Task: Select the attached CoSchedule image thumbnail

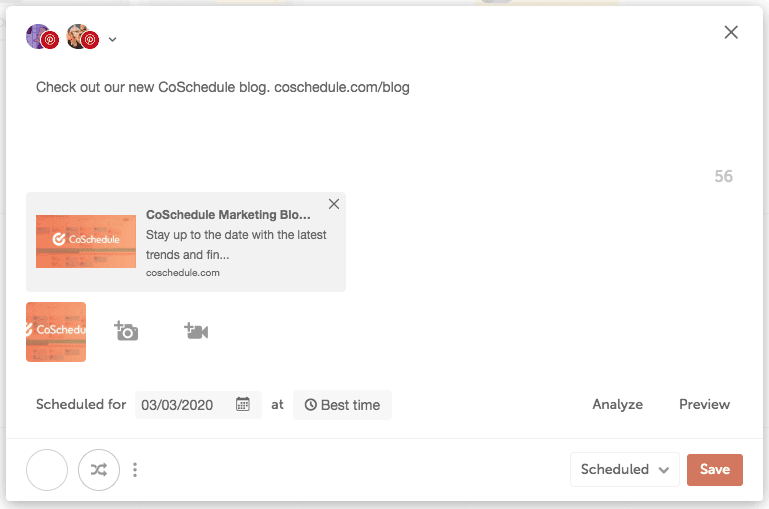Action: click(x=56, y=332)
